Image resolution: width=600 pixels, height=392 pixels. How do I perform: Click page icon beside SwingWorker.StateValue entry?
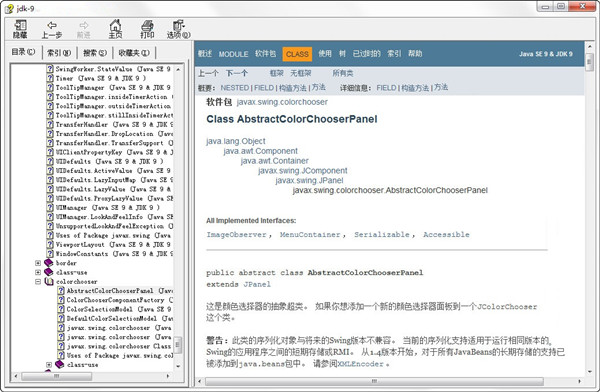pyautogui.click(x=50, y=69)
